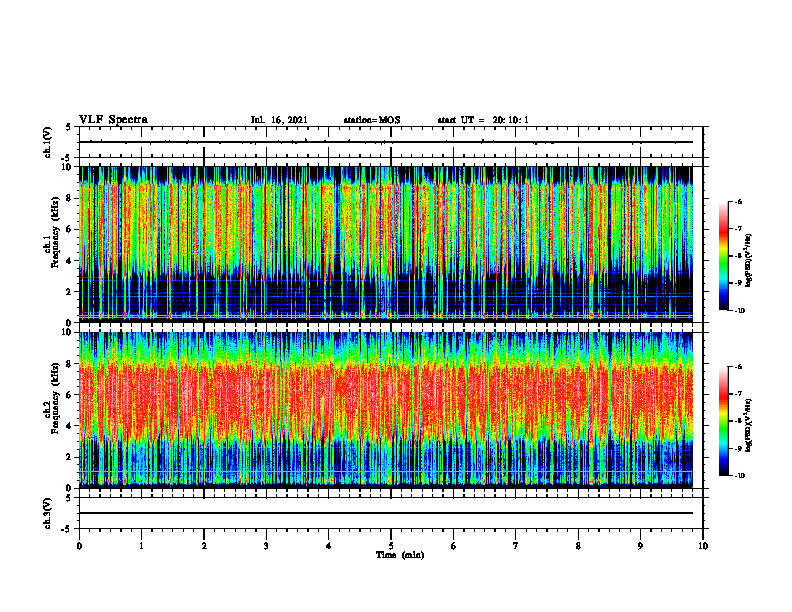Viewport: 792px width, 612px height.
Task: Click the ch.3 voltage waveform strip
Action: (391, 513)
